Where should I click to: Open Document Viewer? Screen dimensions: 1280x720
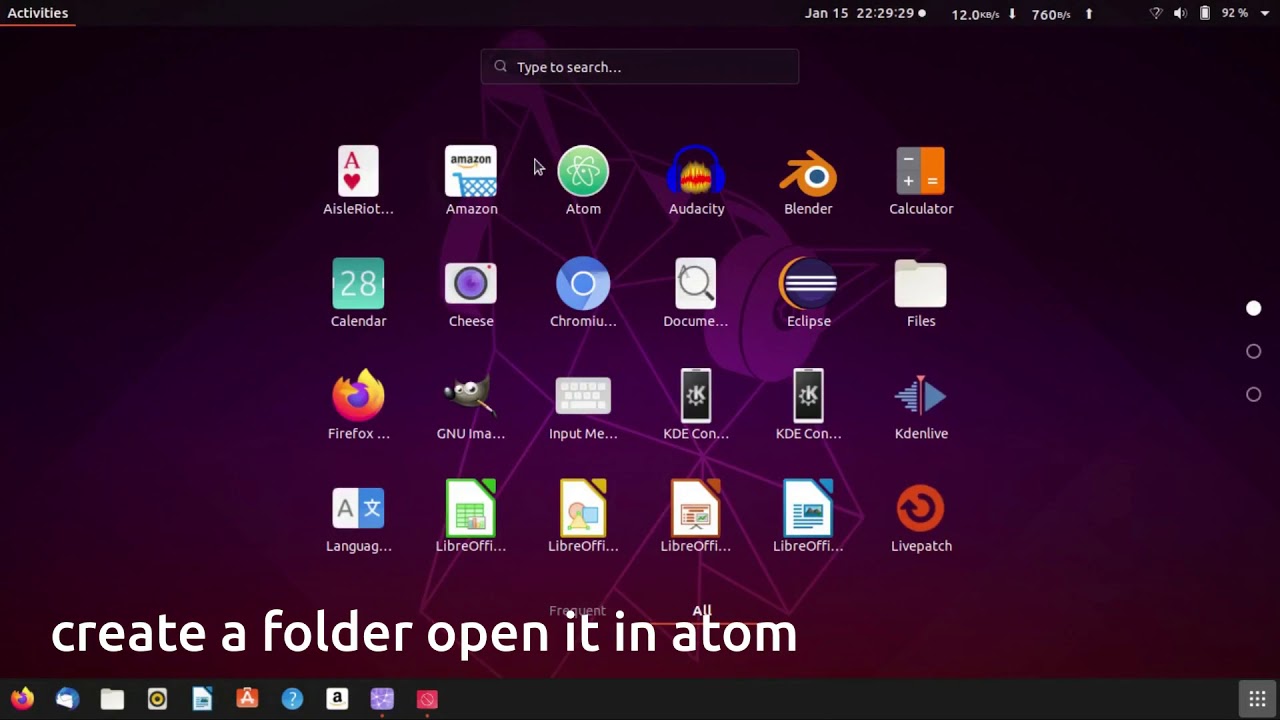tap(696, 293)
